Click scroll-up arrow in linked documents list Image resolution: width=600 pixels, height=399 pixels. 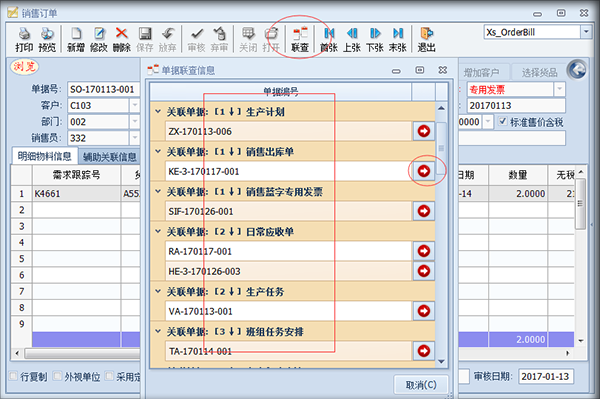[441, 108]
